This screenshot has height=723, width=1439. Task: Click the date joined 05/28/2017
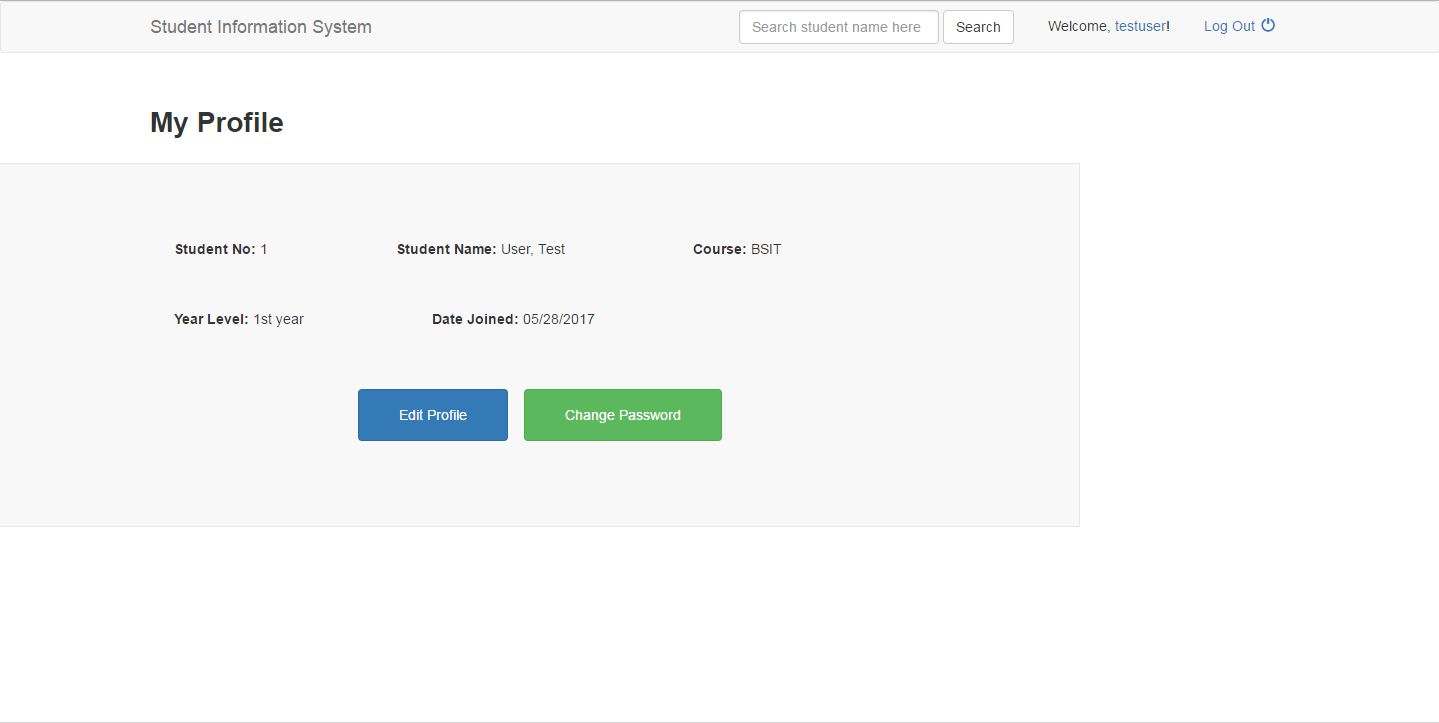tap(559, 319)
